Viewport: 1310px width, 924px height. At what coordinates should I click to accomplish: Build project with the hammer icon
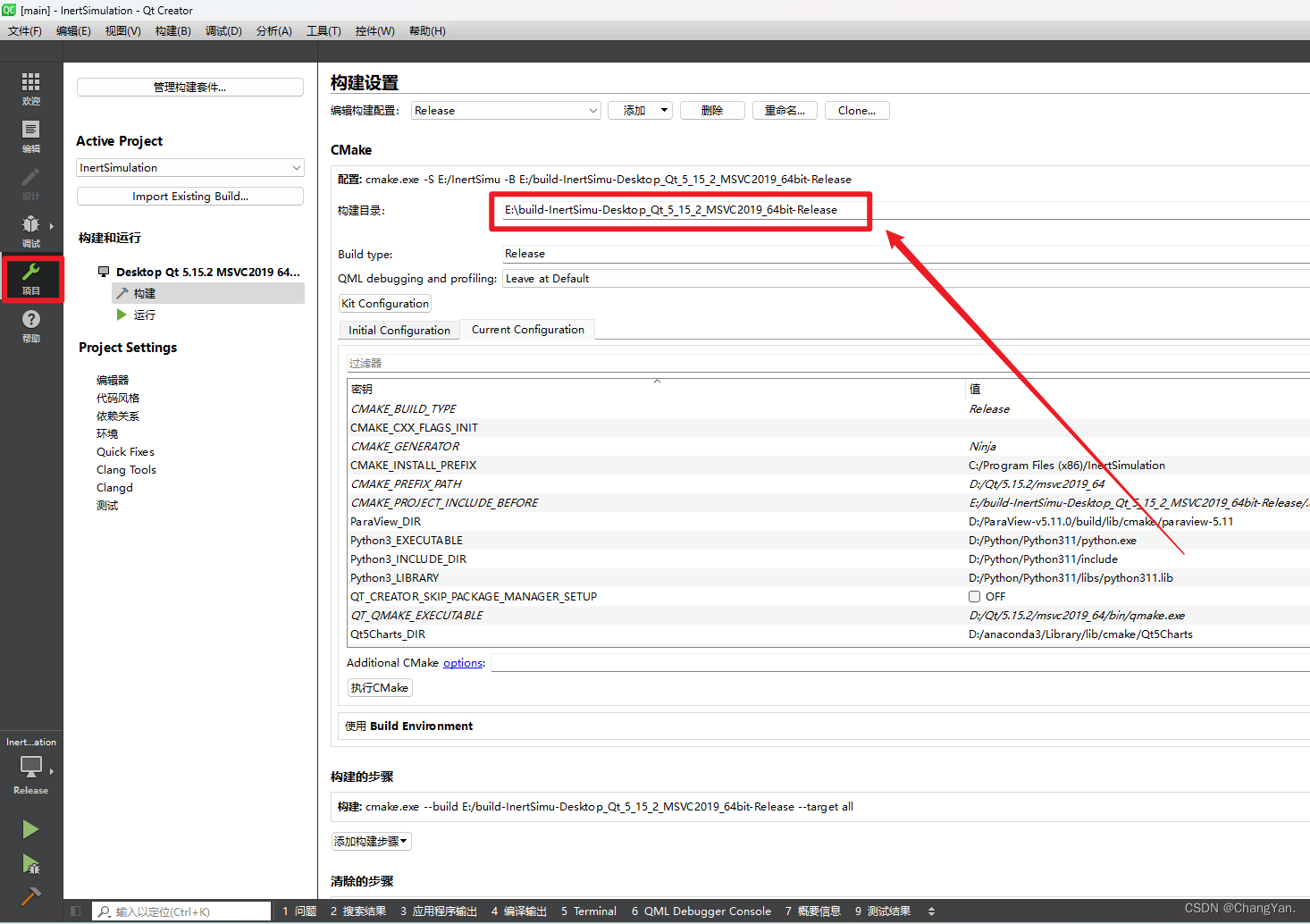tap(30, 895)
